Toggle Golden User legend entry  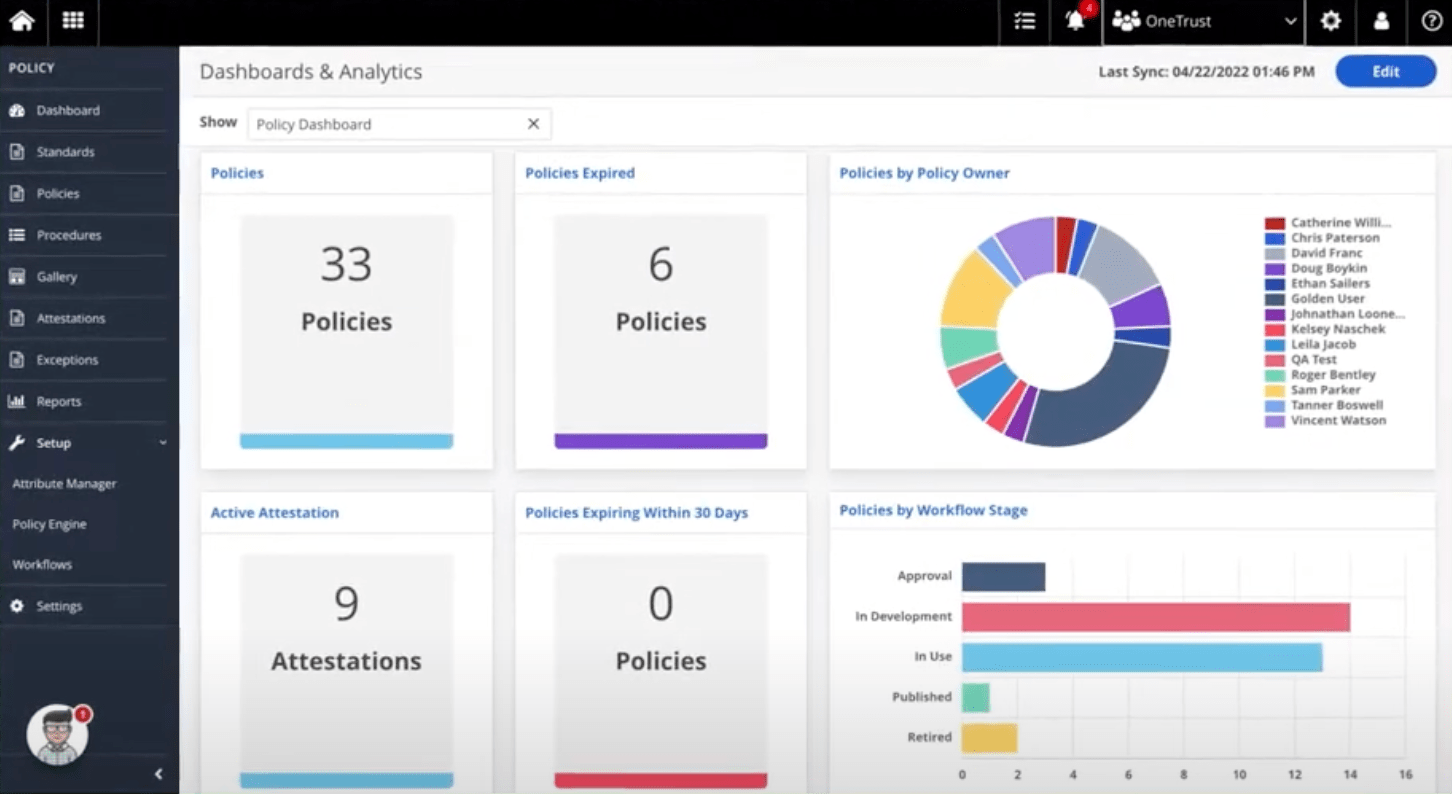tap(1328, 298)
